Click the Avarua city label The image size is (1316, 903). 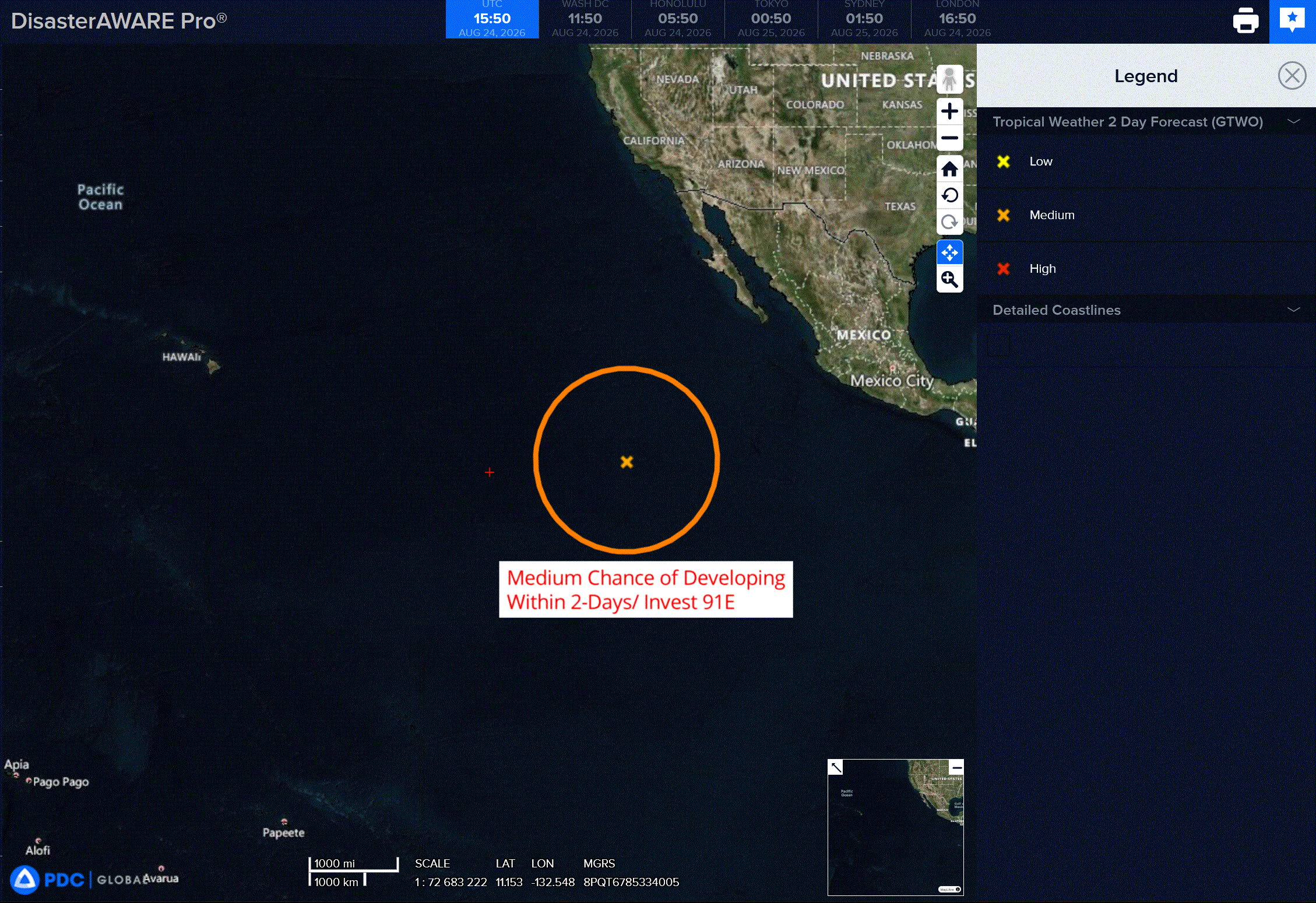tap(161, 878)
